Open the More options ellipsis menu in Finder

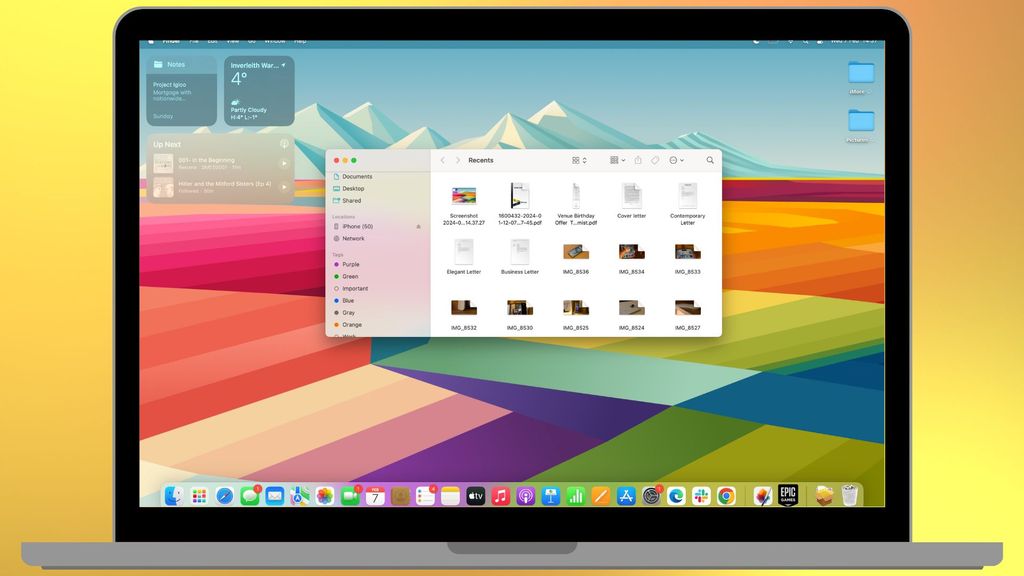(x=674, y=160)
